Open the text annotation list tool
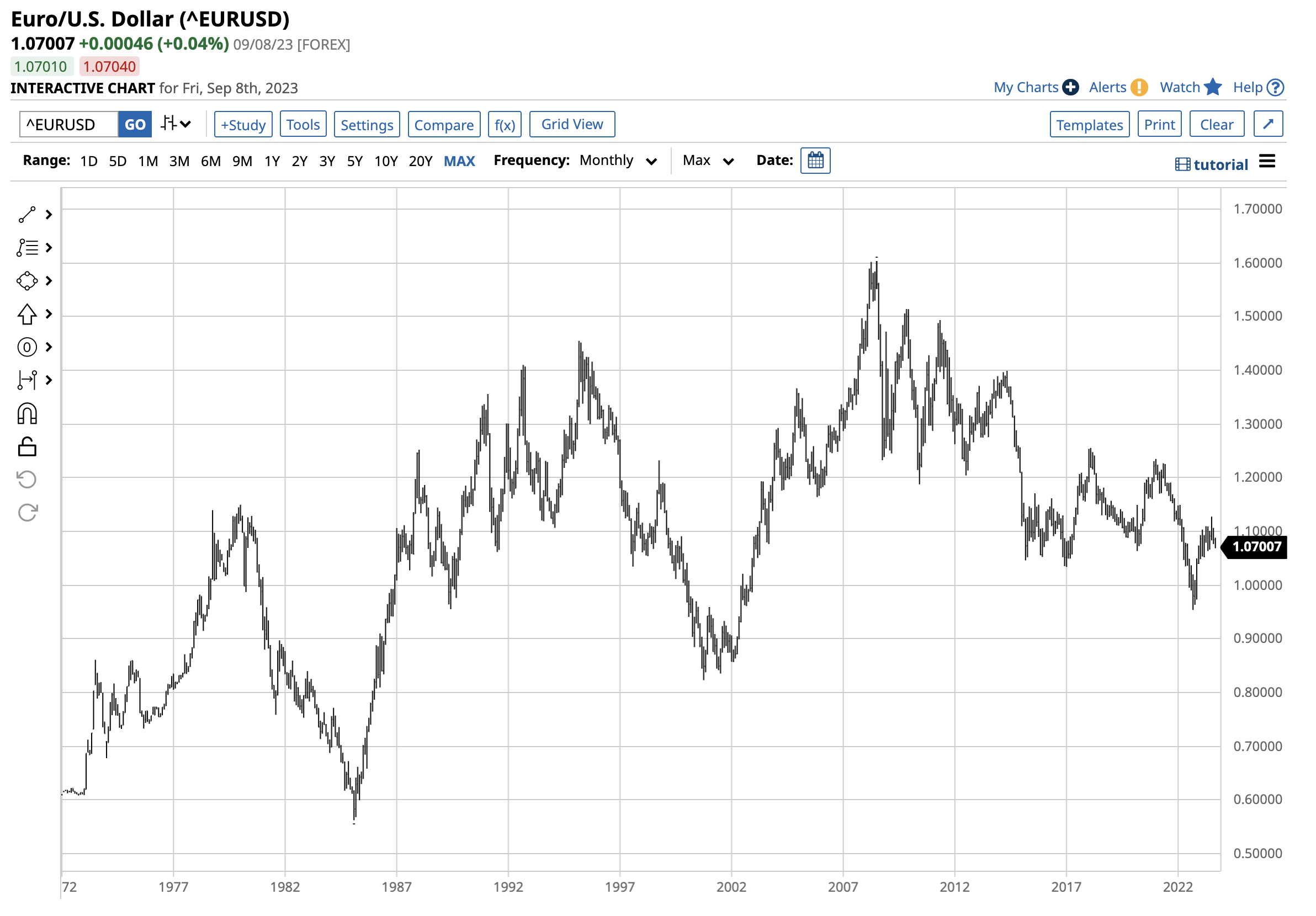This screenshot has width=1316, height=916. pos(27,248)
